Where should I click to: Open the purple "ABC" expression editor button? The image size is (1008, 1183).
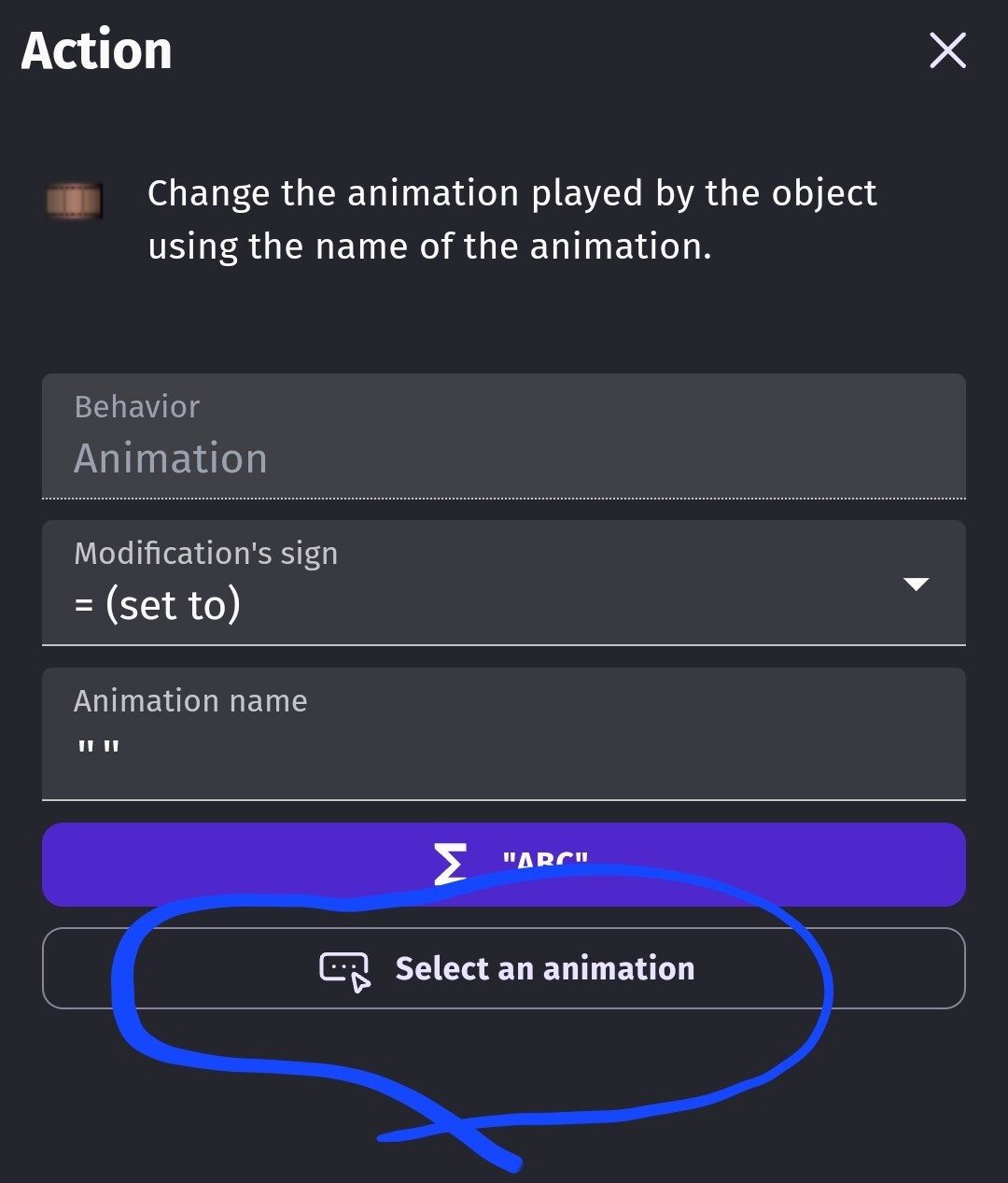504,865
